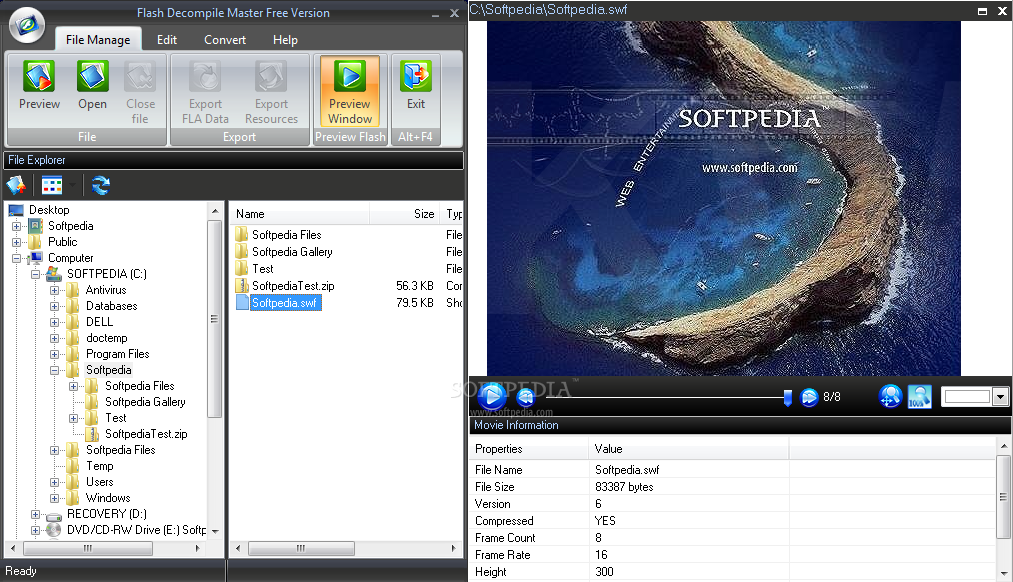Click Value column header in Movie Information
Image resolution: width=1013 pixels, height=582 pixels.
click(689, 449)
